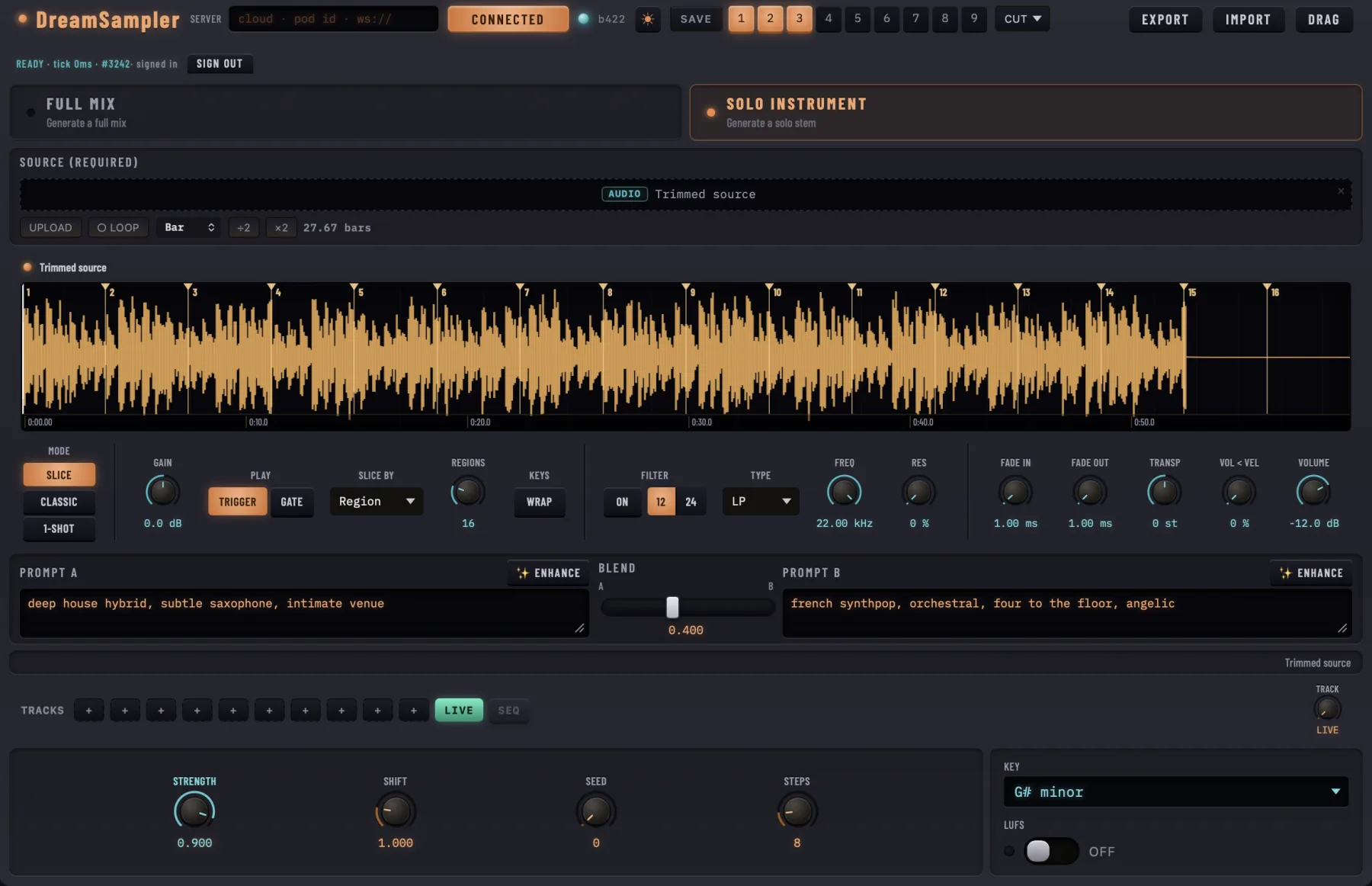Click slice marker 8 on waveform
This screenshot has height=886, width=1372.
pos(604,288)
